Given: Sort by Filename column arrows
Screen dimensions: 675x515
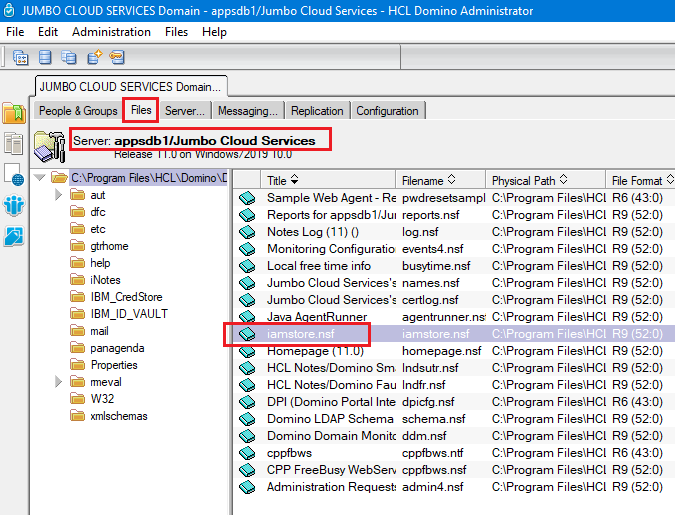Looking at the screenshot, I should pos(451,180).
